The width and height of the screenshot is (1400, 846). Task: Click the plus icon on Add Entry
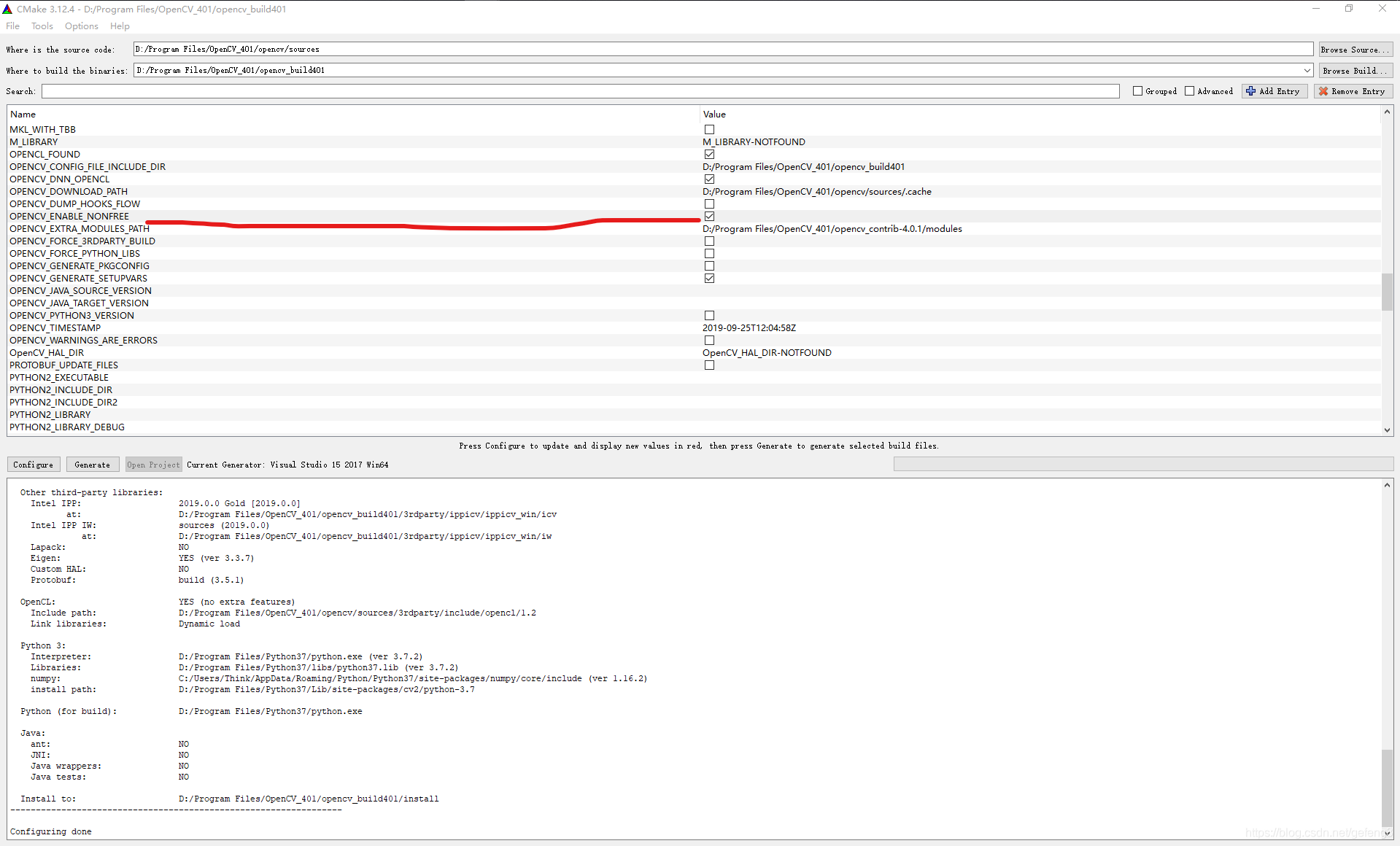[x=1251, y=91]
